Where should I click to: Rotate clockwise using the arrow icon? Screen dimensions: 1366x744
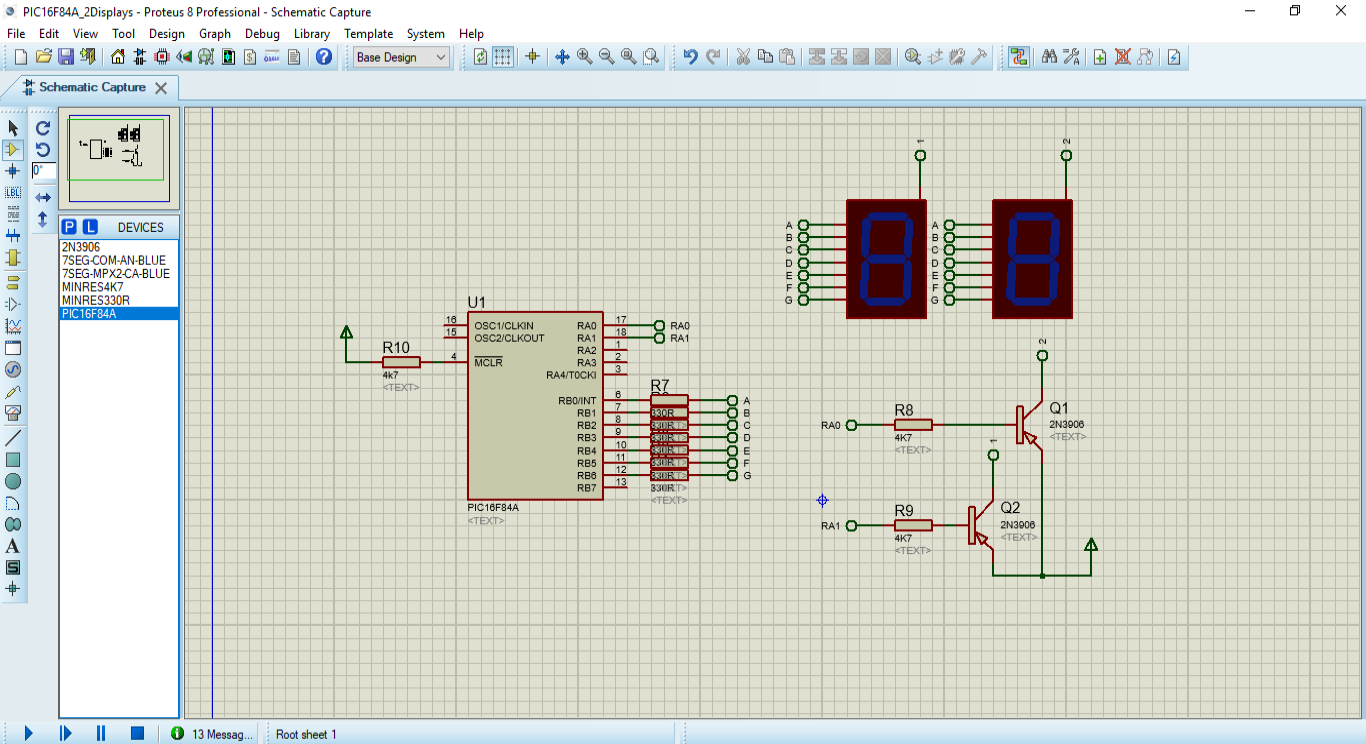click(x=43, y=128)
